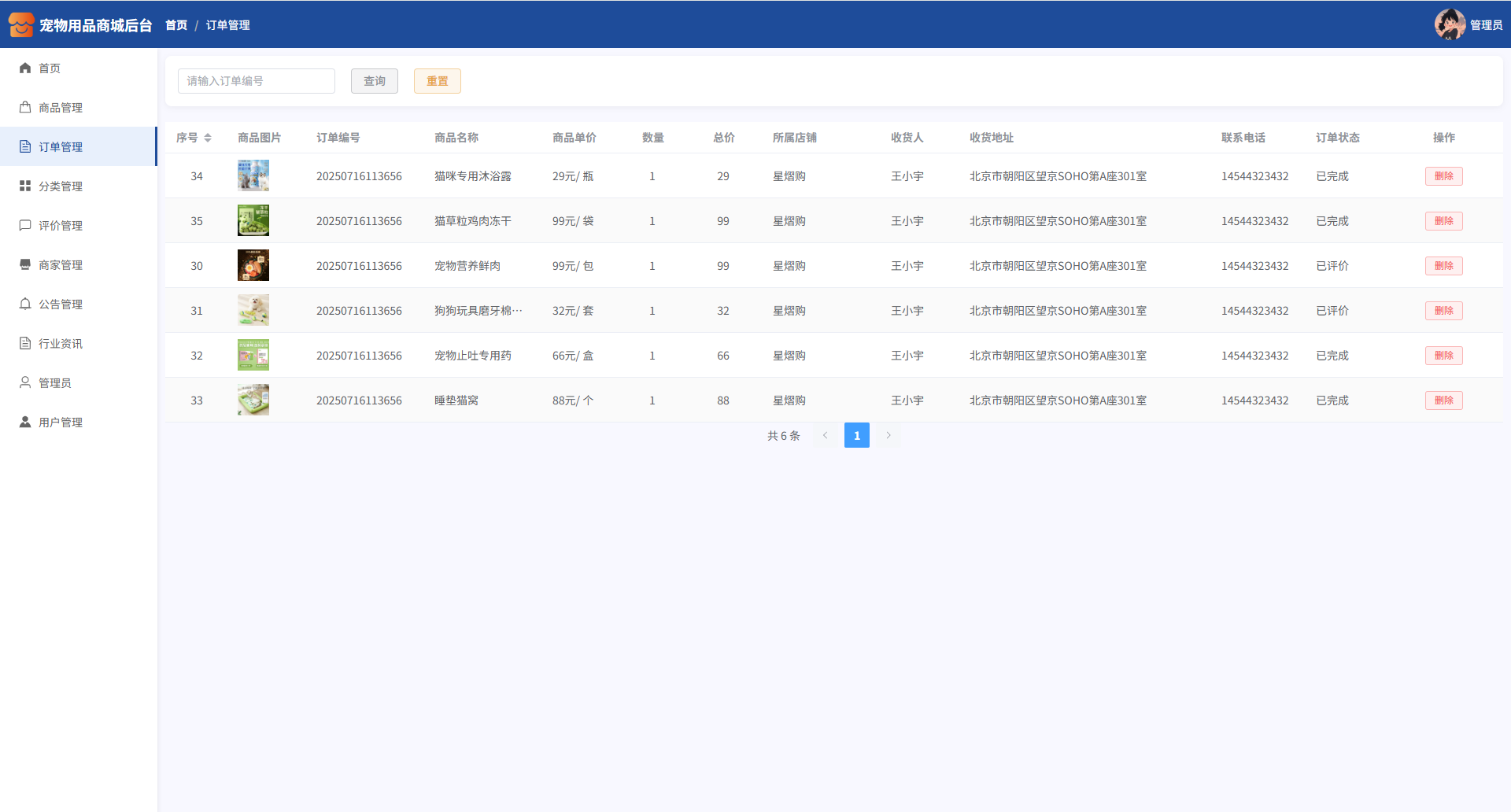Go to previous page arrow in pagination
This screenshot has width=1511, height=812.
tap(826, 435)
